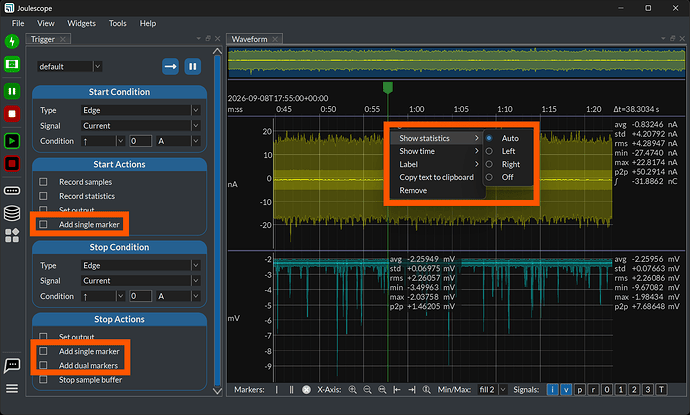Toggle the signal '0' button
This screenshot has height=415, width=690.
pos(607,389)
